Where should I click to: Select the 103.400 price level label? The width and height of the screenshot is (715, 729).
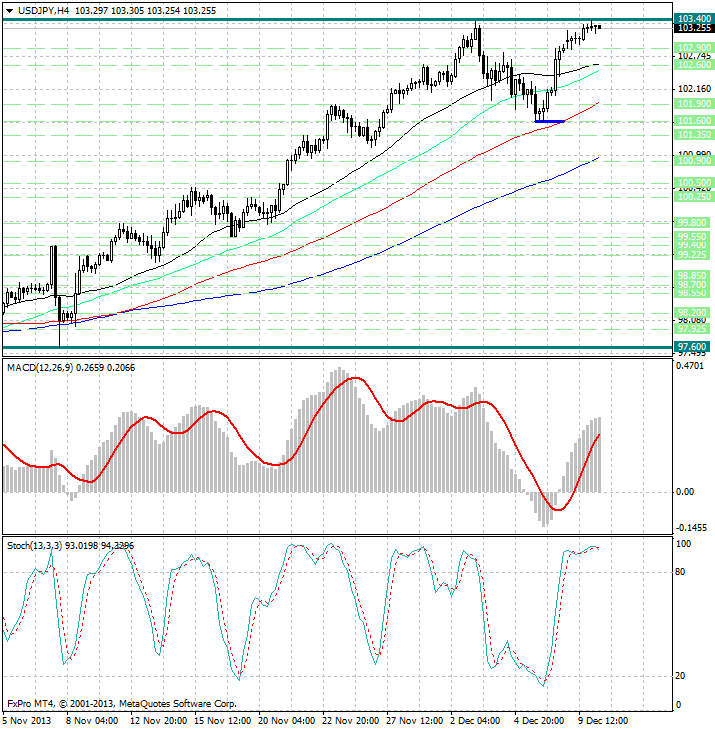point(694,19)
